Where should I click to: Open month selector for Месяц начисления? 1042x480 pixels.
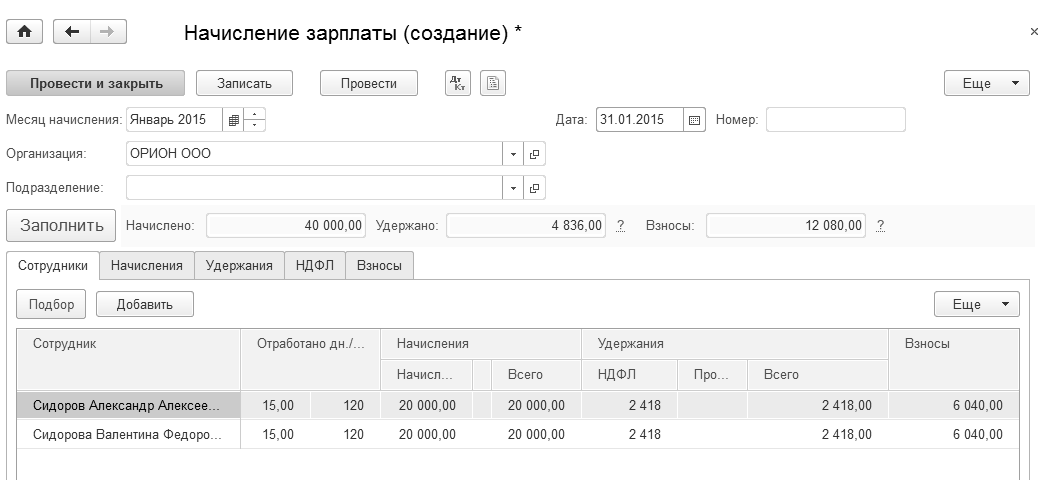[x=233, y=120]
